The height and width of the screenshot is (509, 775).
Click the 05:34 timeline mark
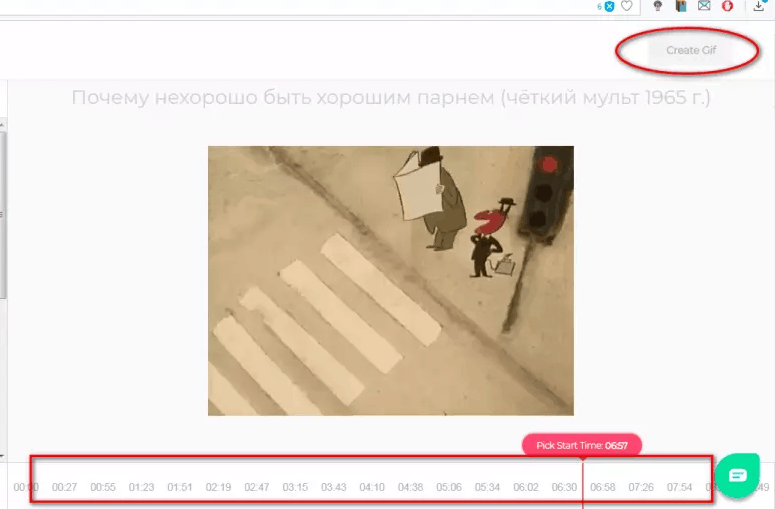(x=487, y=487)
